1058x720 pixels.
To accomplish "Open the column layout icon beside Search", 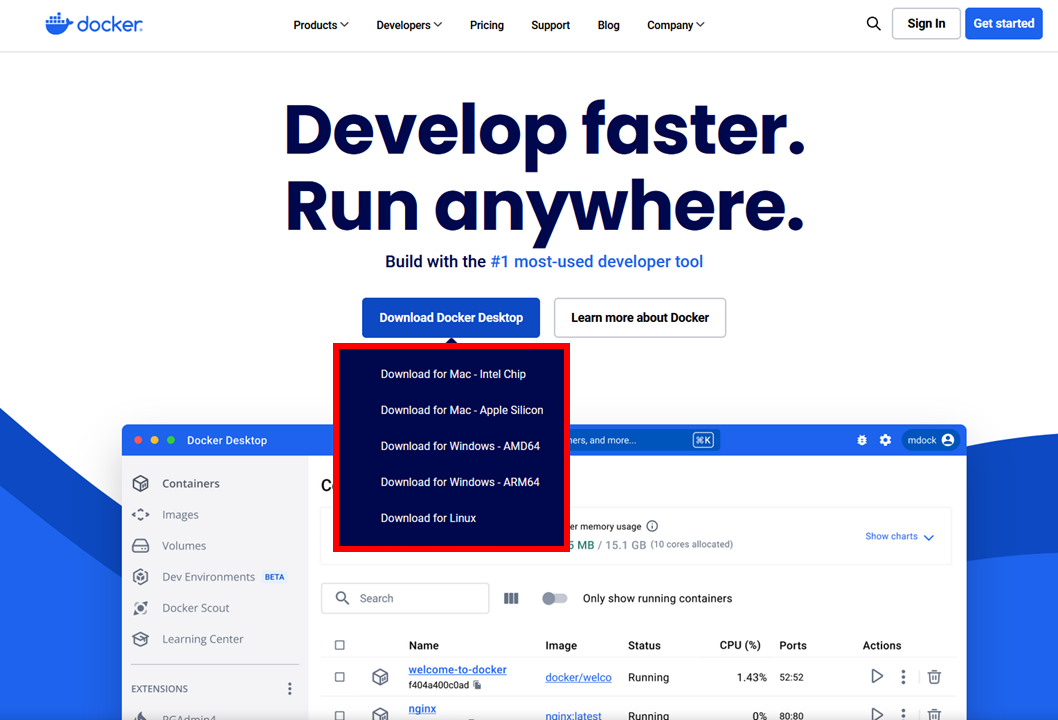I will [x=511, y=598].
